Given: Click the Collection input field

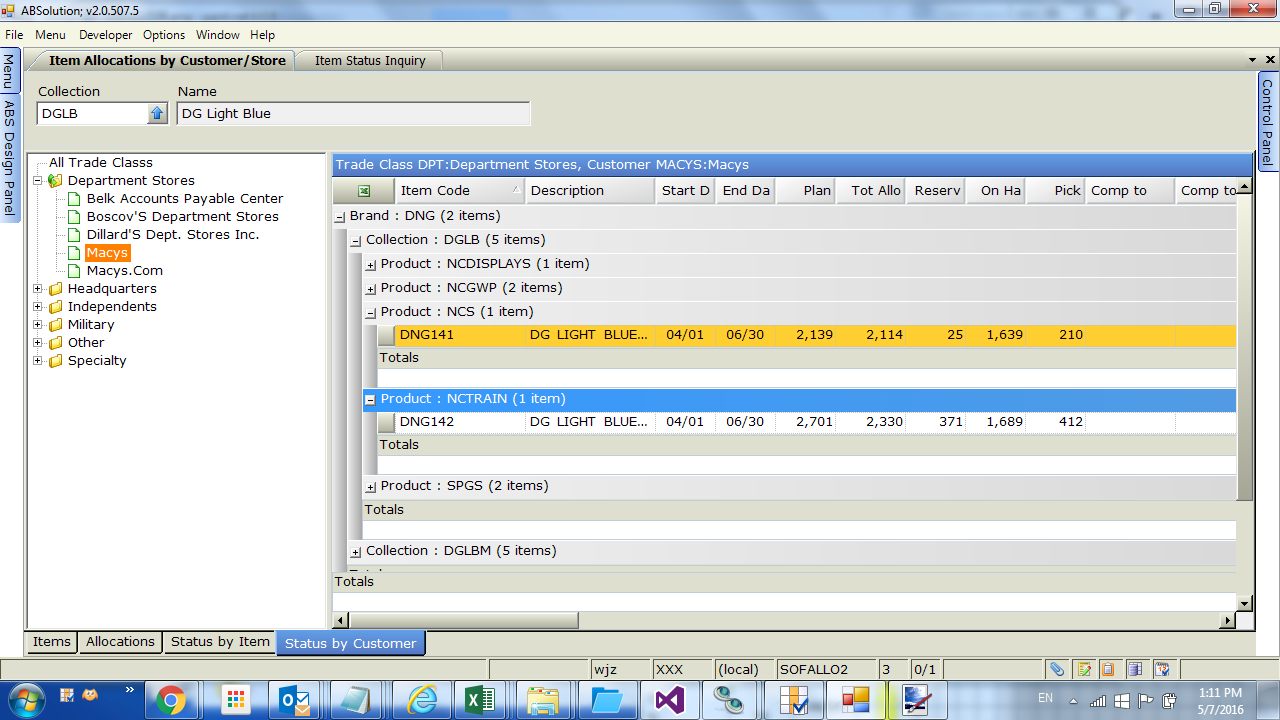Looking at the screenshot, I should pyautogui.click(x=93, y=114).
